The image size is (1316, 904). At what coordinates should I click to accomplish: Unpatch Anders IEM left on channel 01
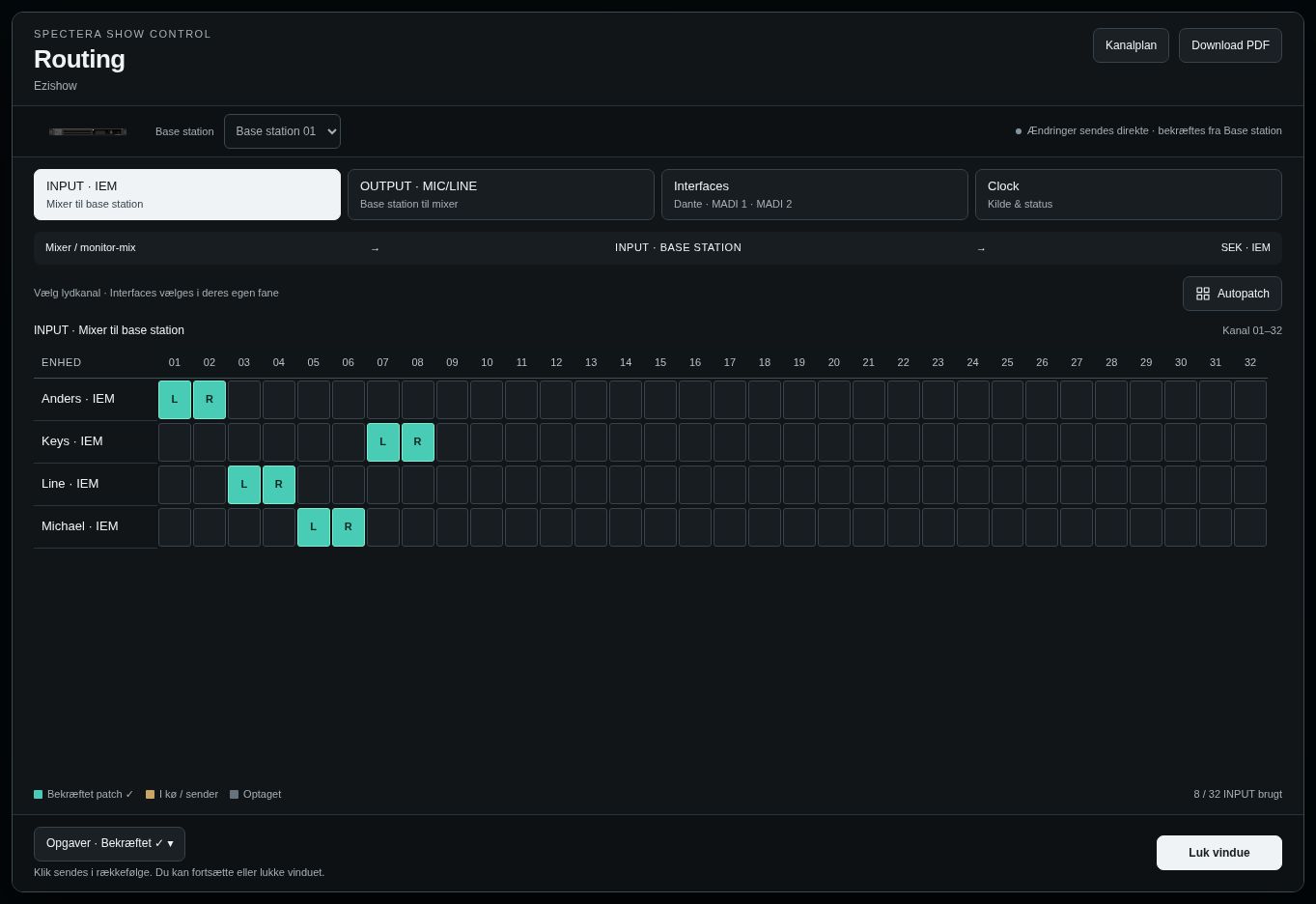pyautogui.click(x=175, y=400)
